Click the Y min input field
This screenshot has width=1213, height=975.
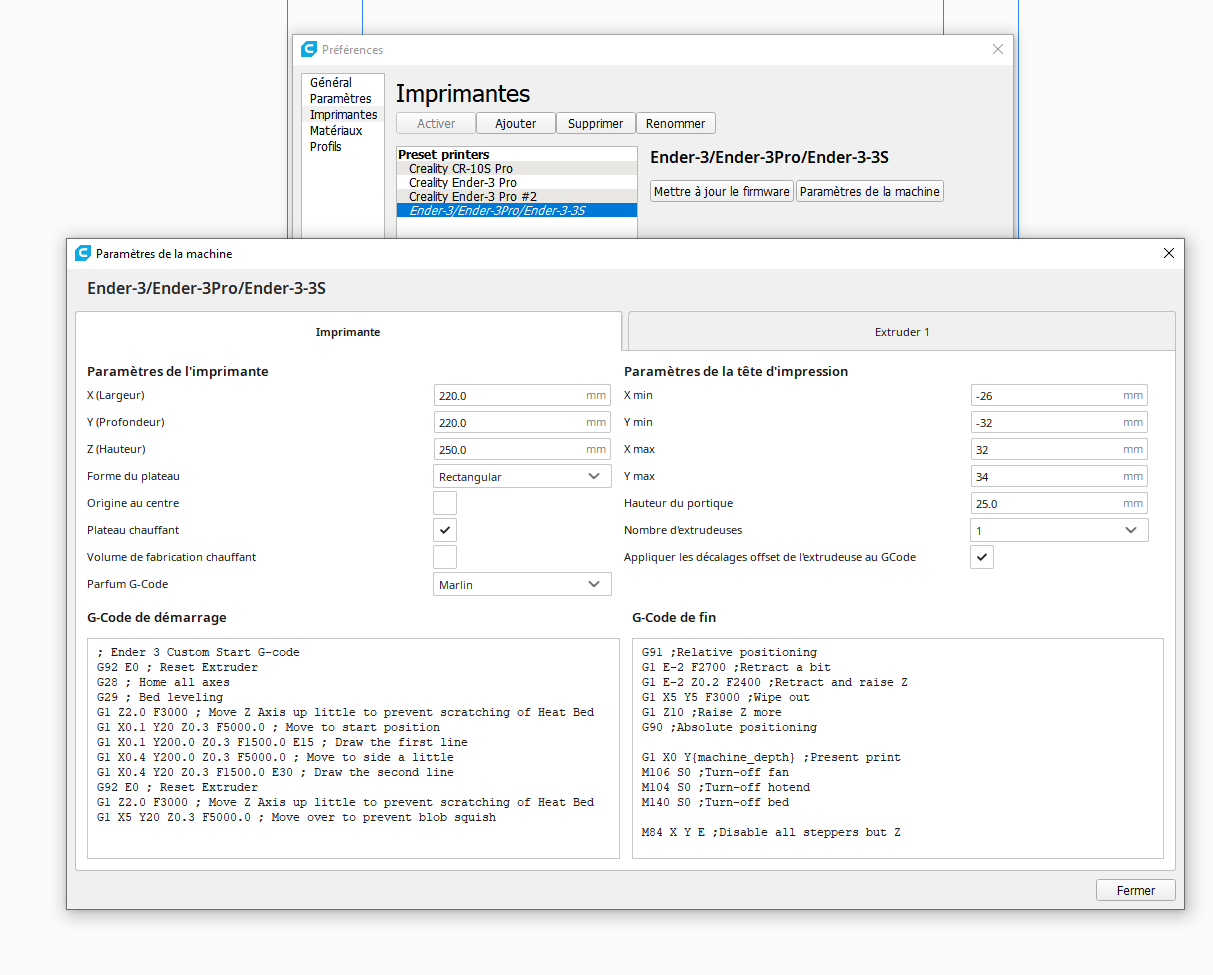pyautogui.click(x=1059, y=422)
